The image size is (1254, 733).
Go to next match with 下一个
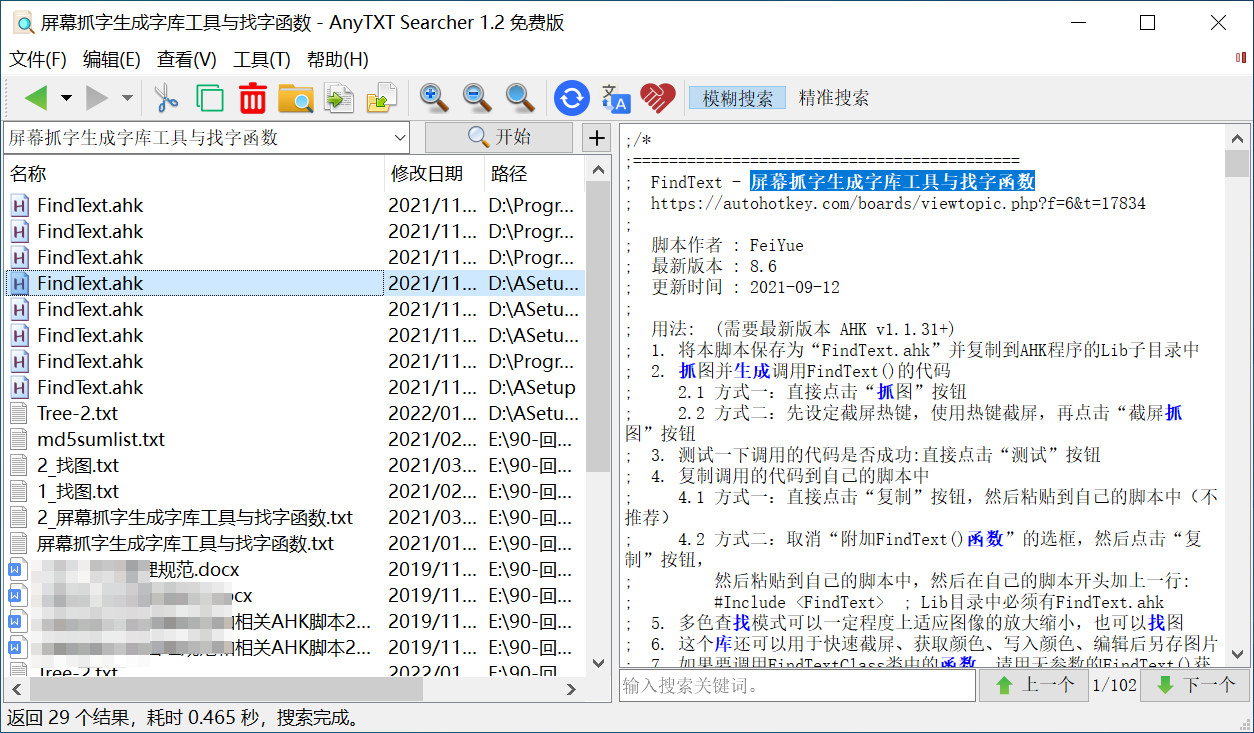coord(1194,685)
